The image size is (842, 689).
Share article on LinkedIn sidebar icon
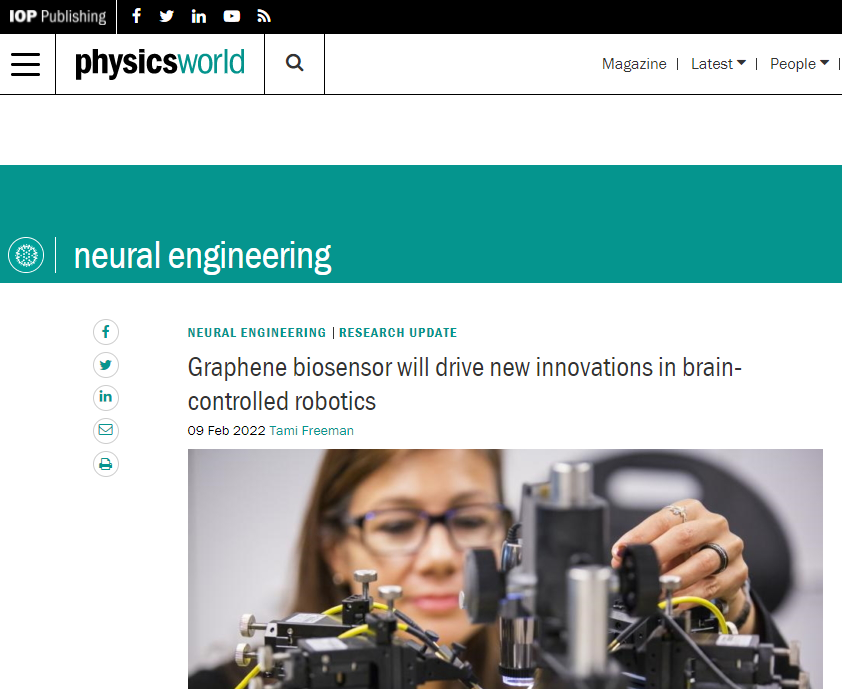106,397
